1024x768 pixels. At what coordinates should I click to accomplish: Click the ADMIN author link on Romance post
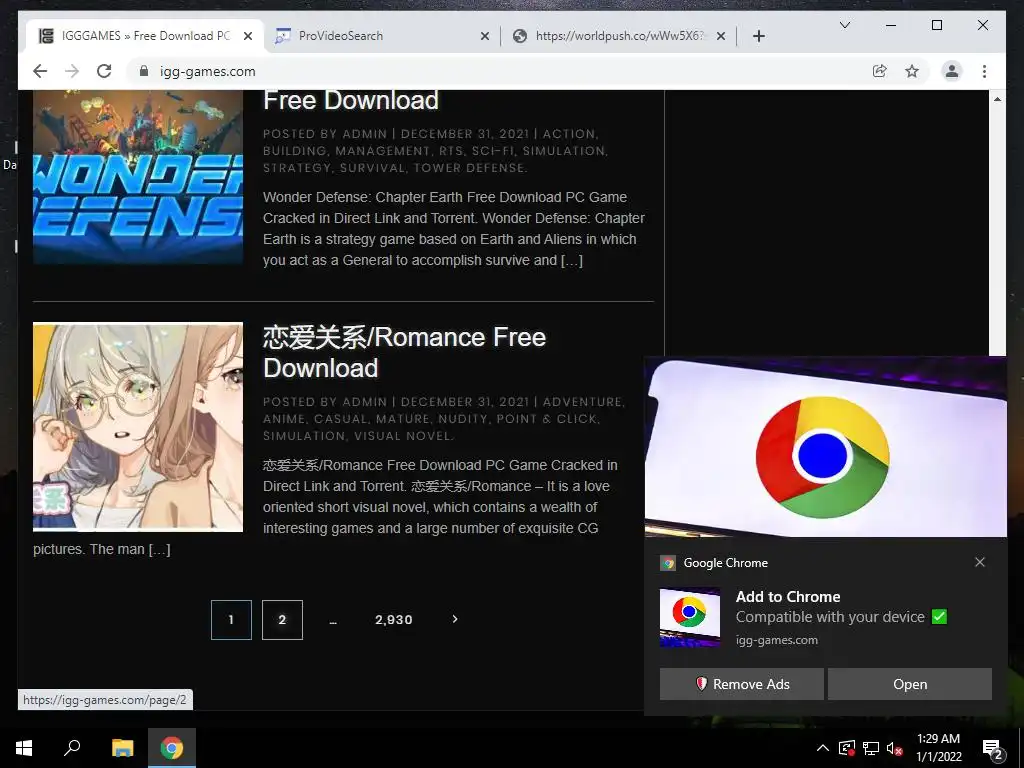364,402
